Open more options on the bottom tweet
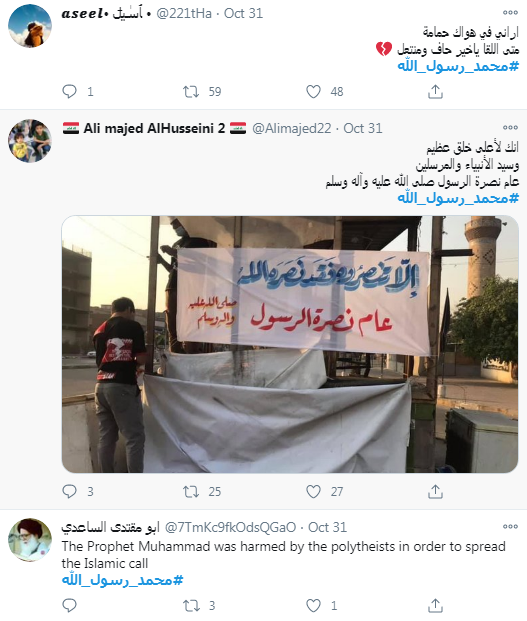The image size is (527, 621). coord(510,526)
